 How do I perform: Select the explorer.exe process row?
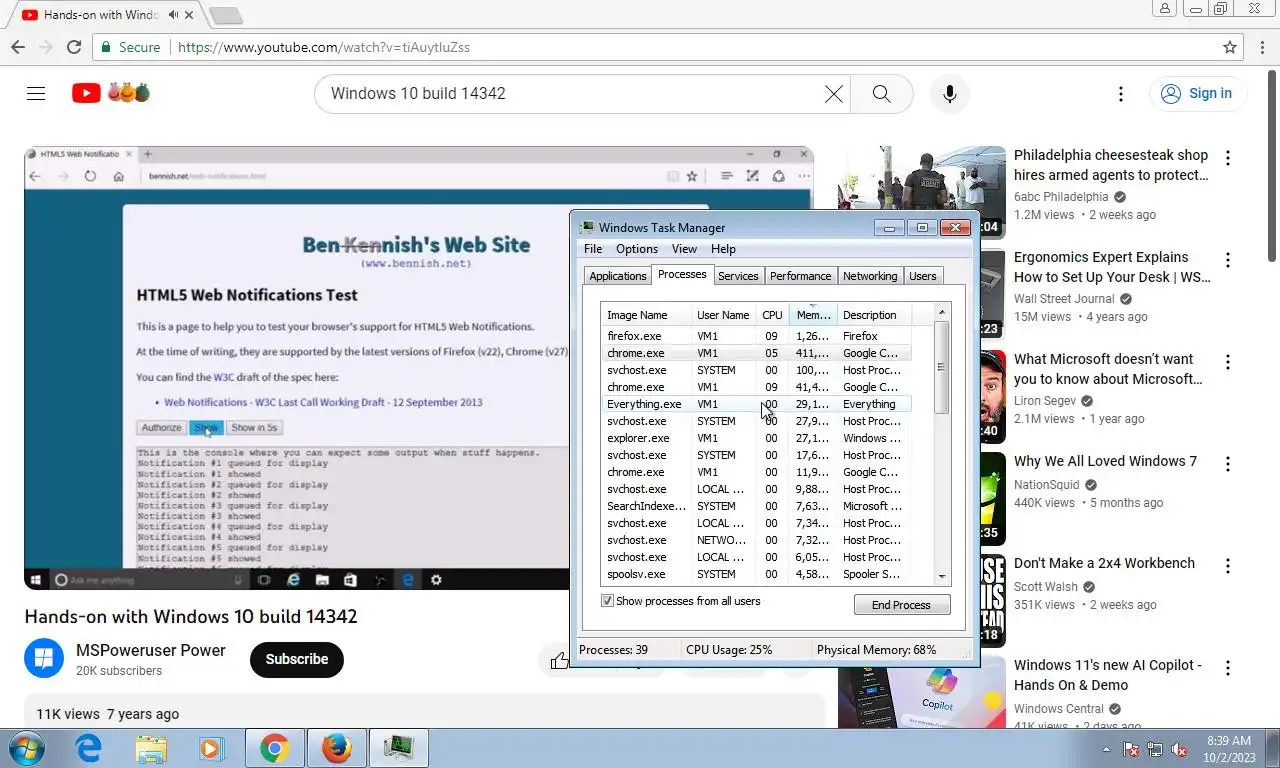756,438
